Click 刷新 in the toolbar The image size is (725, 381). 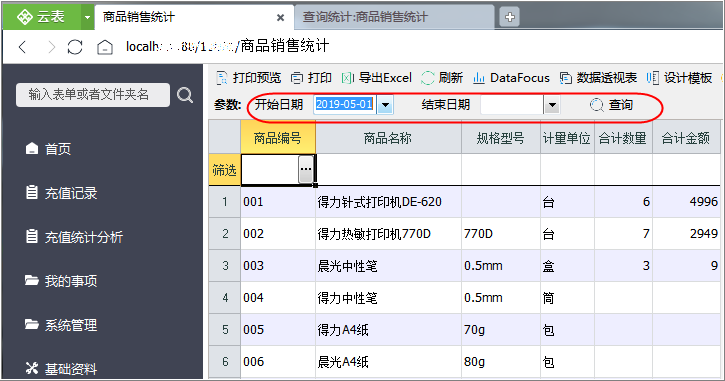click(x=442, y=78)
